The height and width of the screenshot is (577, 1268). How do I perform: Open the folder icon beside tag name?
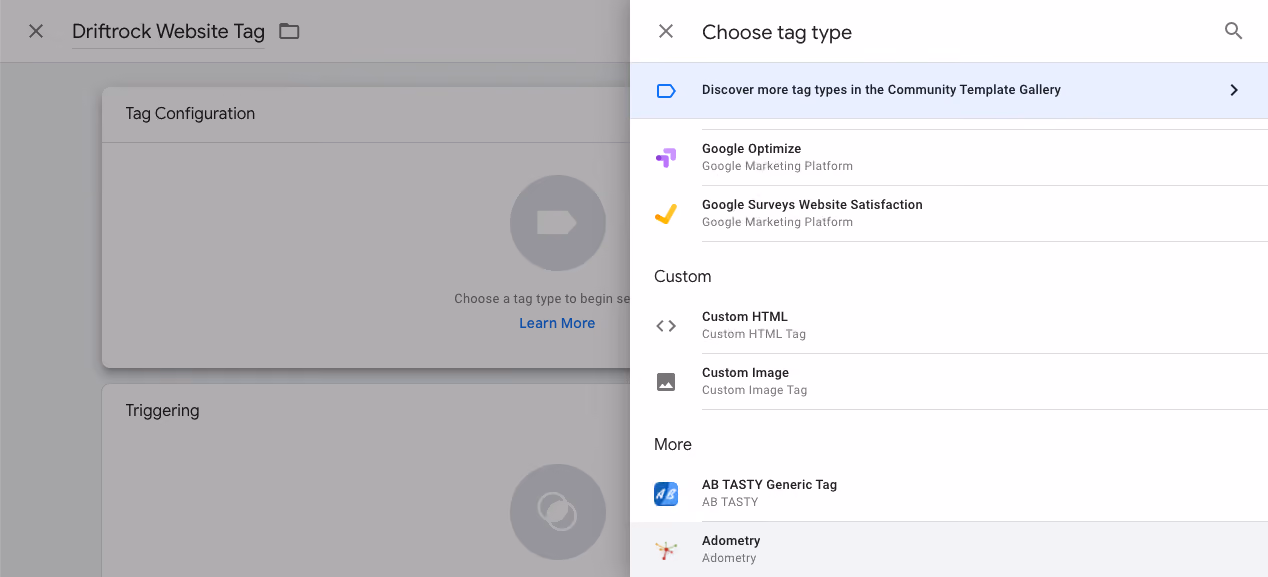click(289, 31)
